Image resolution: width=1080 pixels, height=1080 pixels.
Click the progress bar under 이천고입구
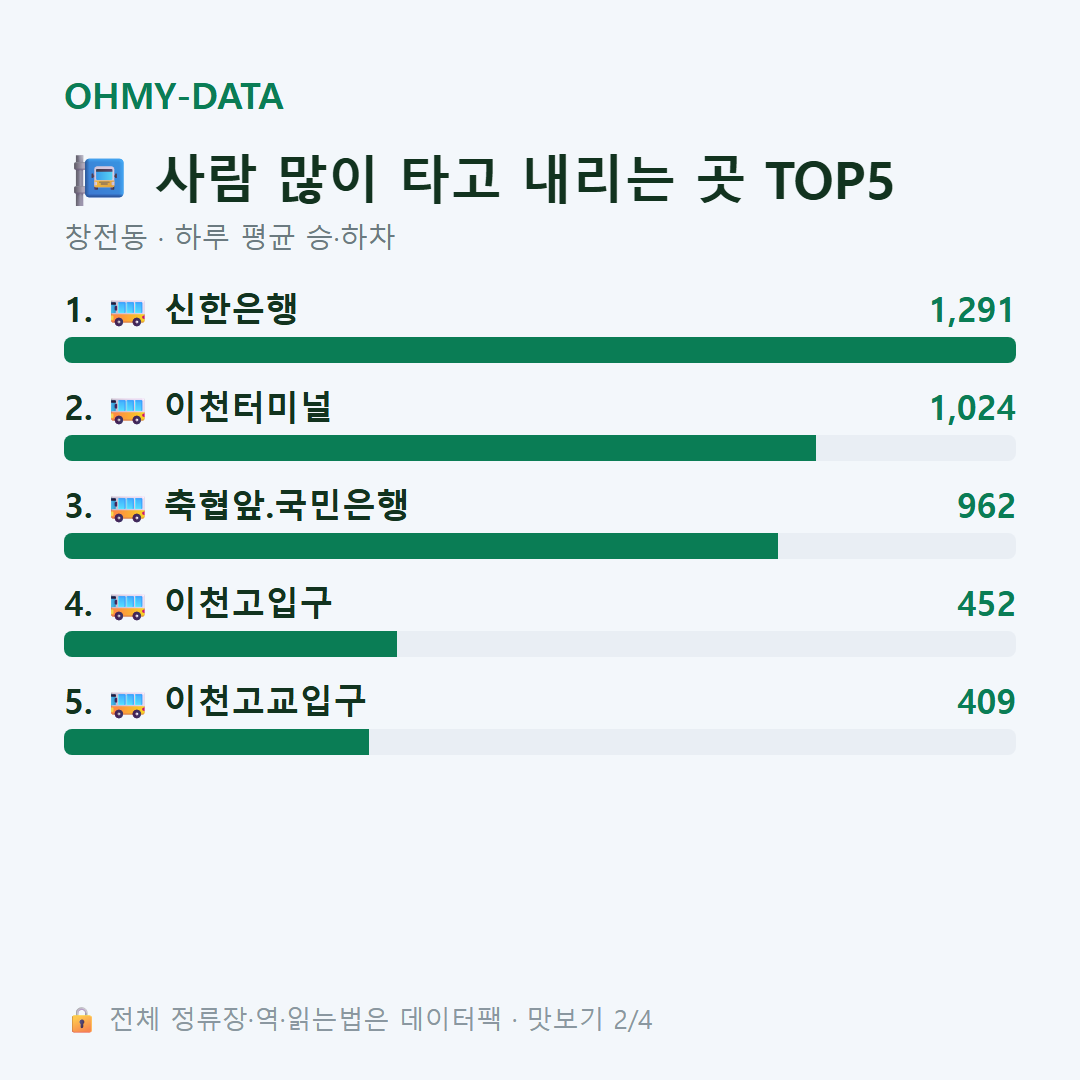(x=540, y=644)
